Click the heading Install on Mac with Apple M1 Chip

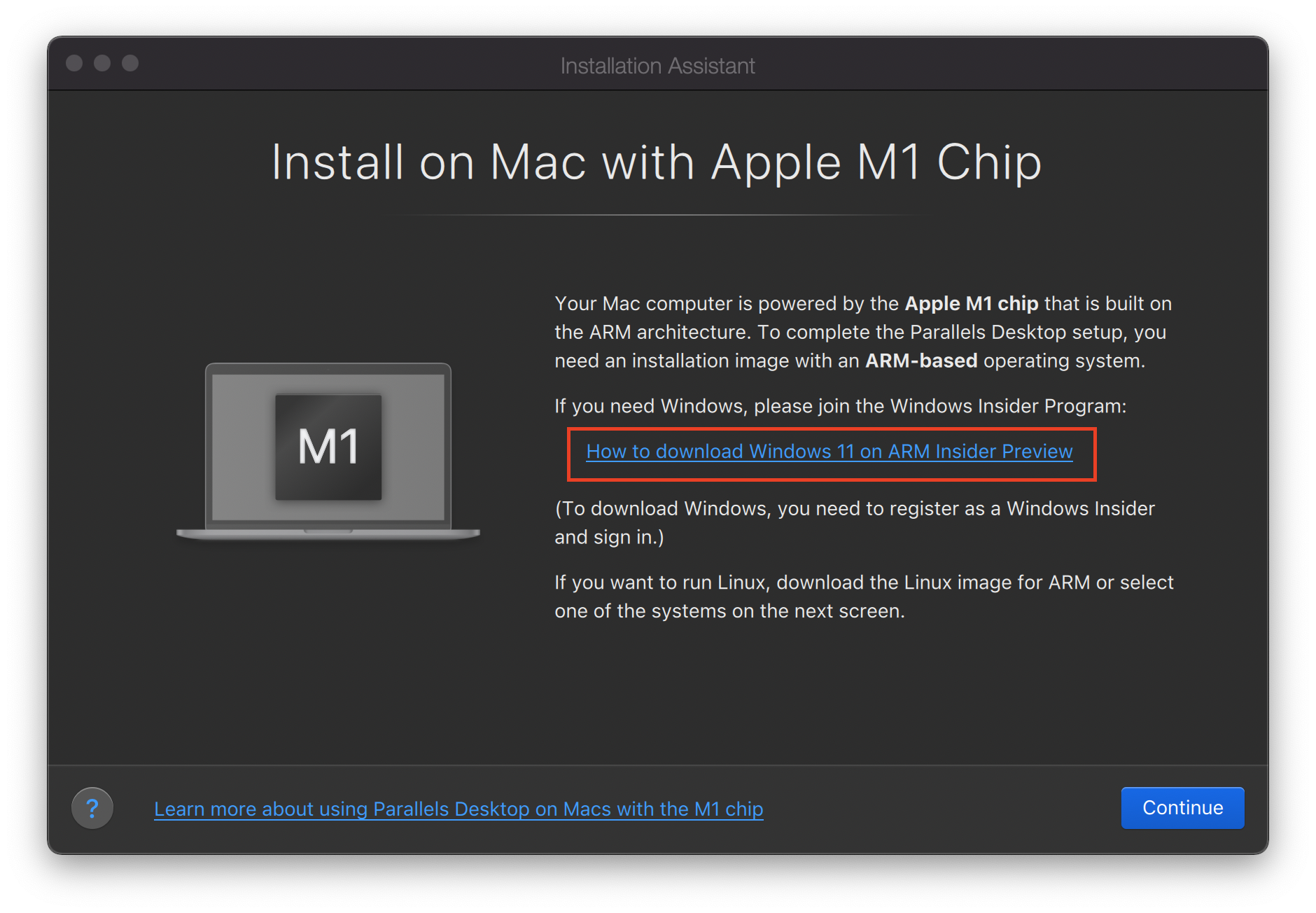click(x=657, y=162)
